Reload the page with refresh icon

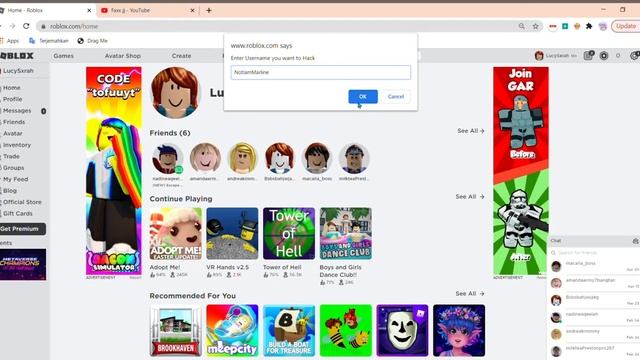26,26
